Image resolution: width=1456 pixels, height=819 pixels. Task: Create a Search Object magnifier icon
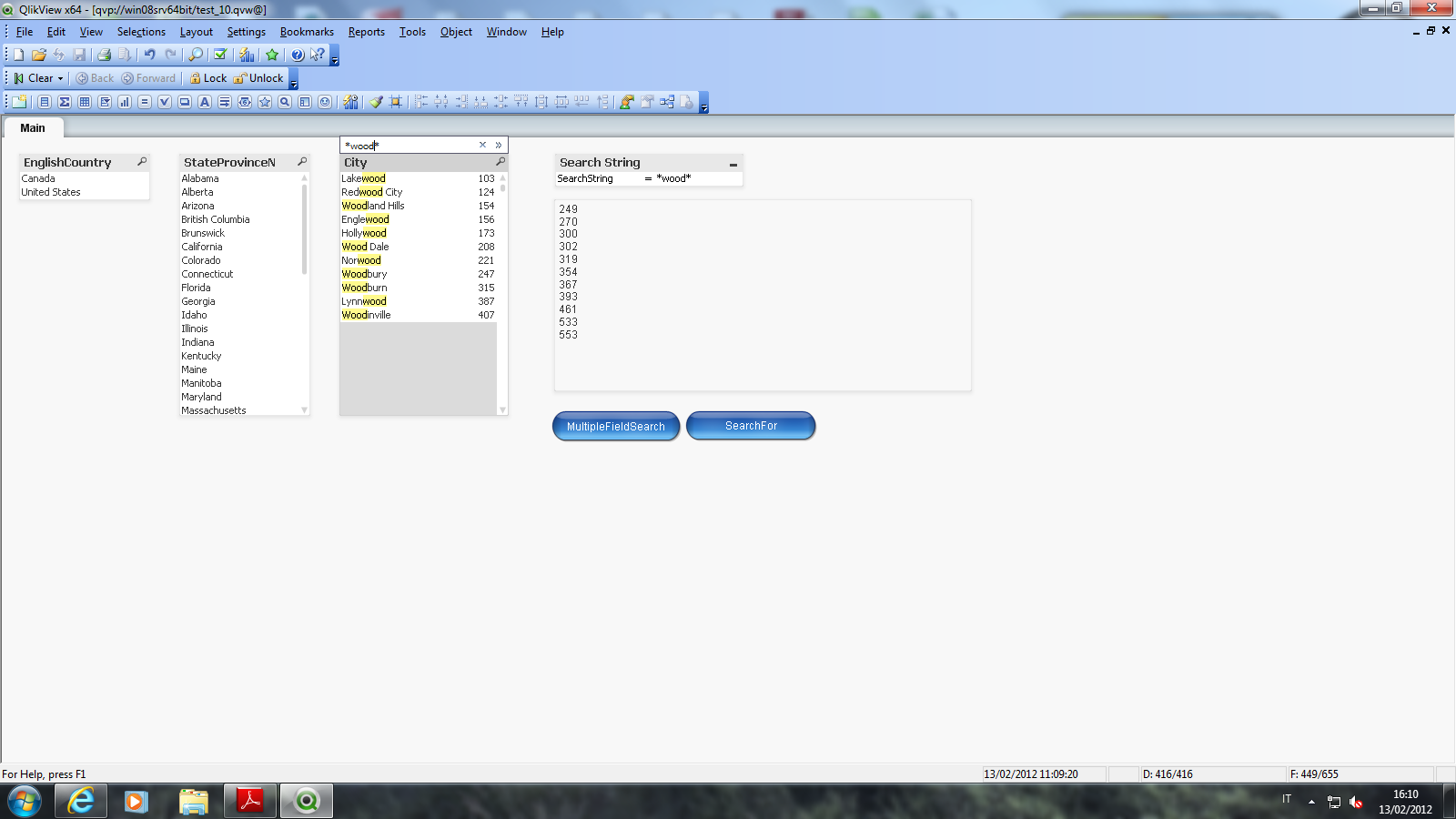click(285, 102)
